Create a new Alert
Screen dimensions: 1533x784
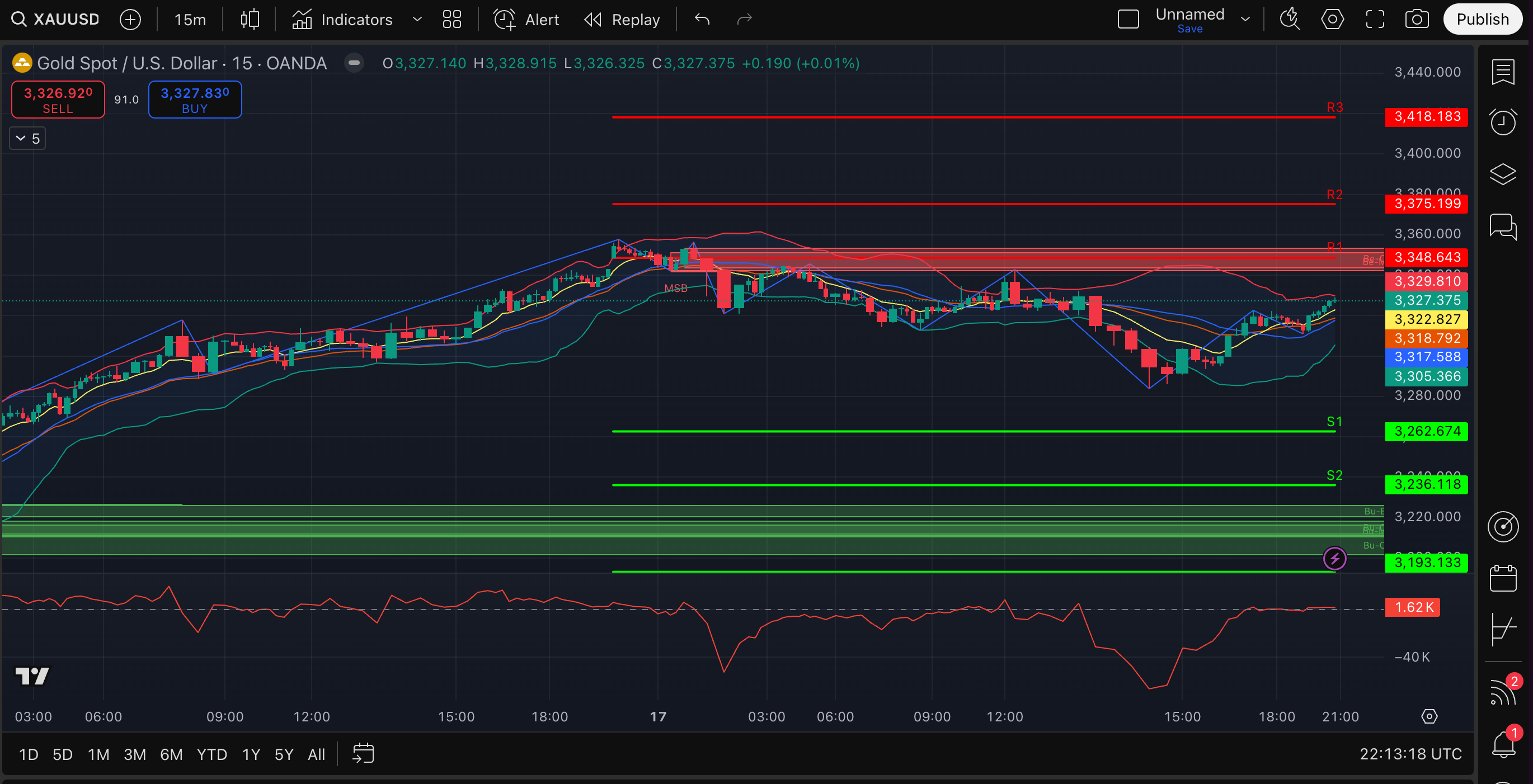tap(526, 20)
